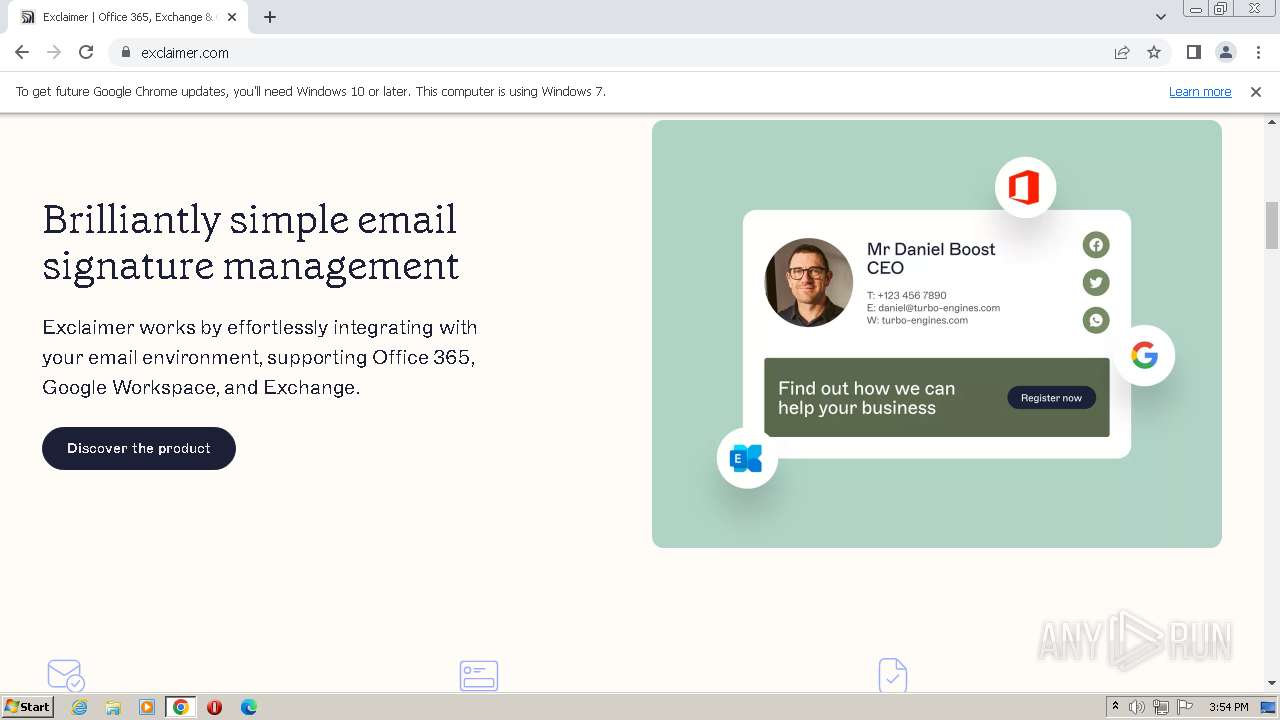Image resolution: width=1280 pixels, height=720 pixels.
Task: Bookmark this page with the star icon
Action: pos(1154,52)
